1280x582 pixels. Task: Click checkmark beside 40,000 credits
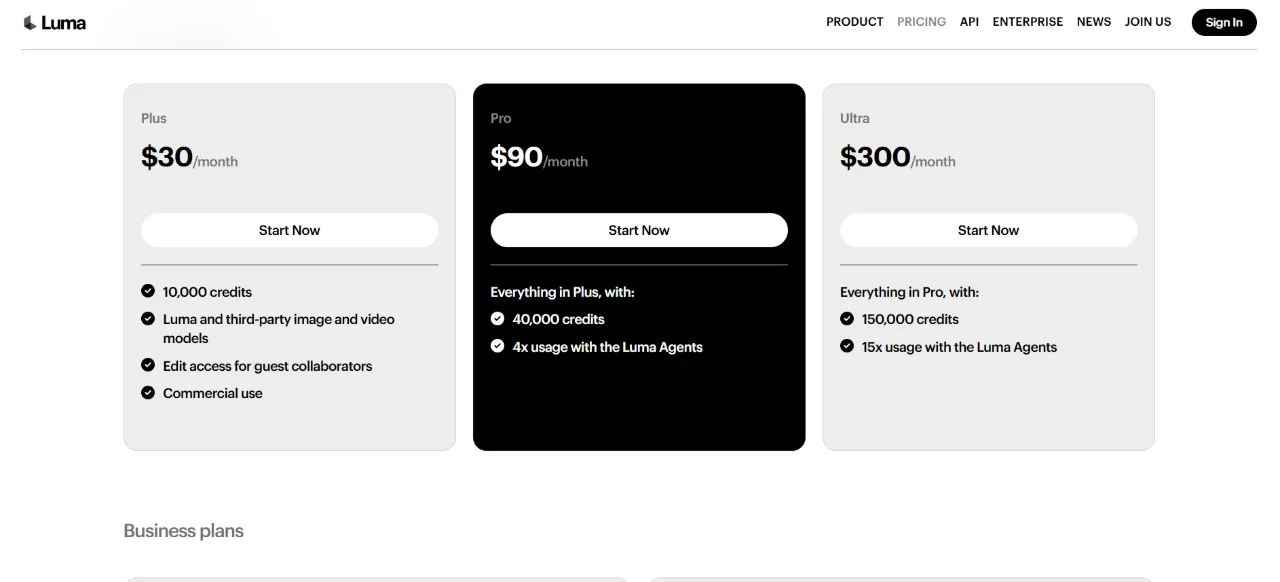498,319
